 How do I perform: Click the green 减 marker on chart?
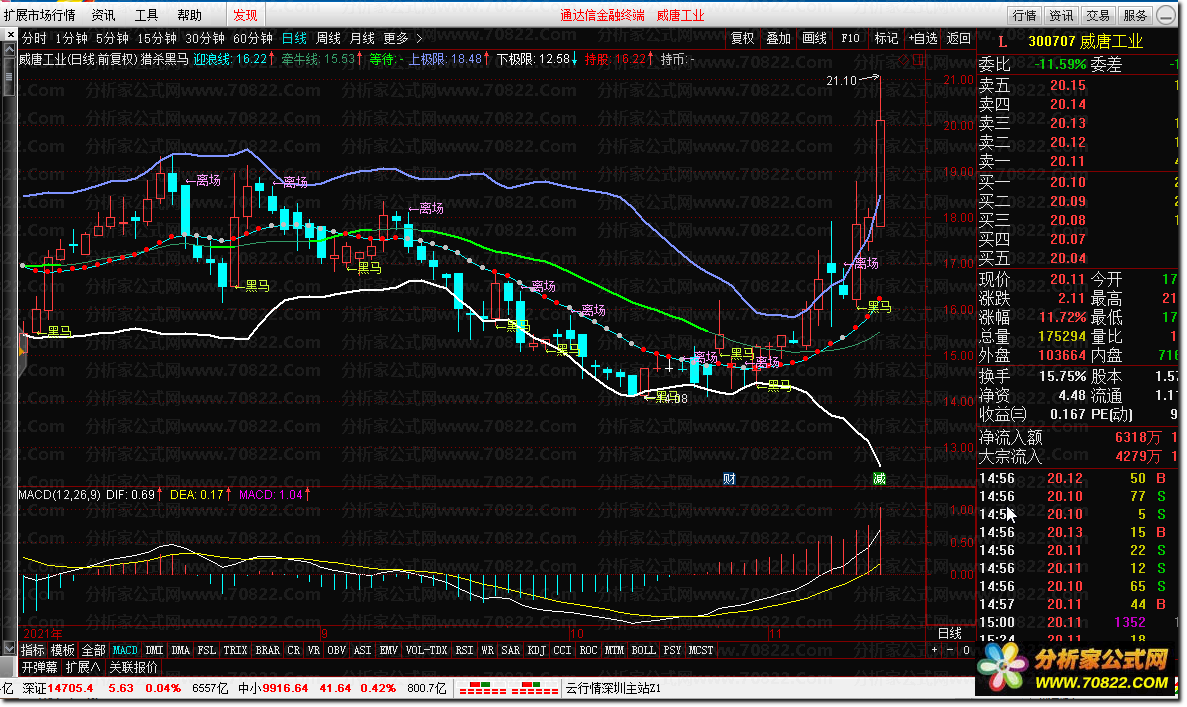point(879,478)
